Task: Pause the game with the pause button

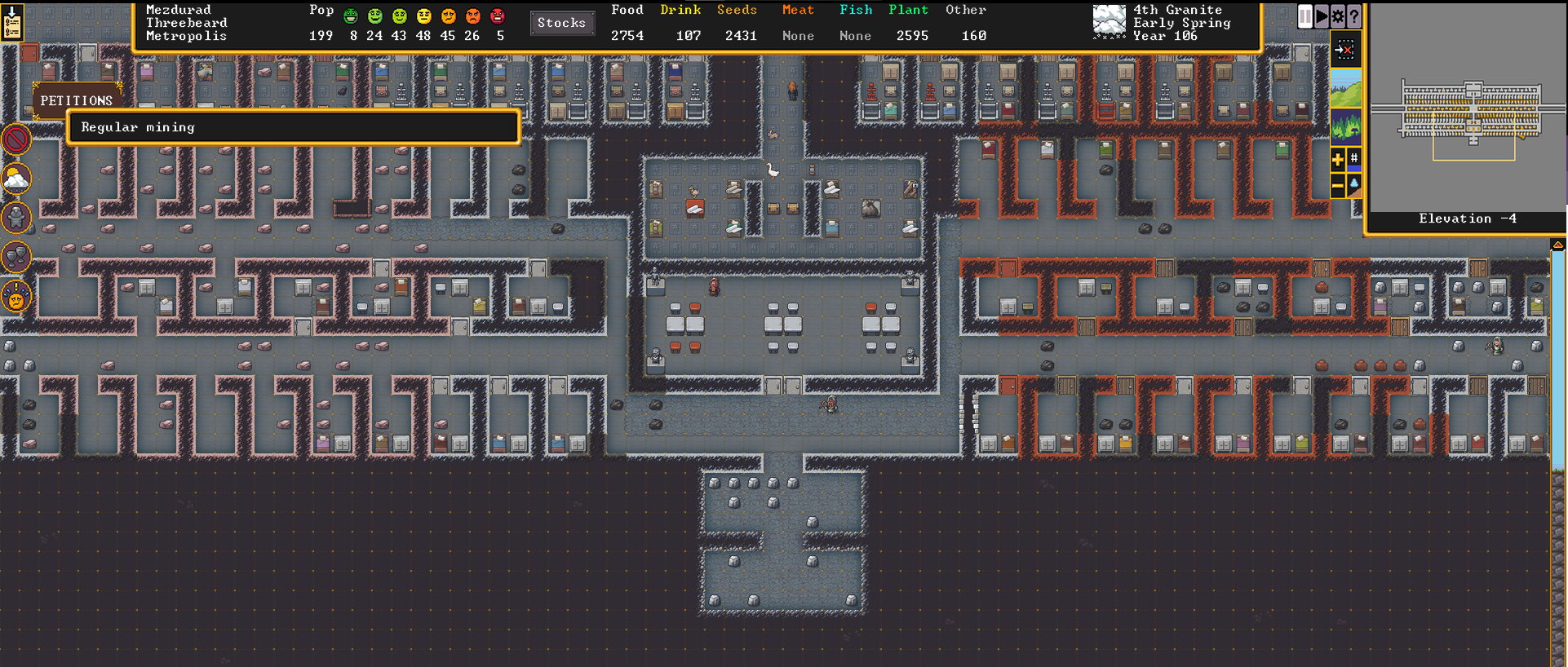Action: 1305,16
